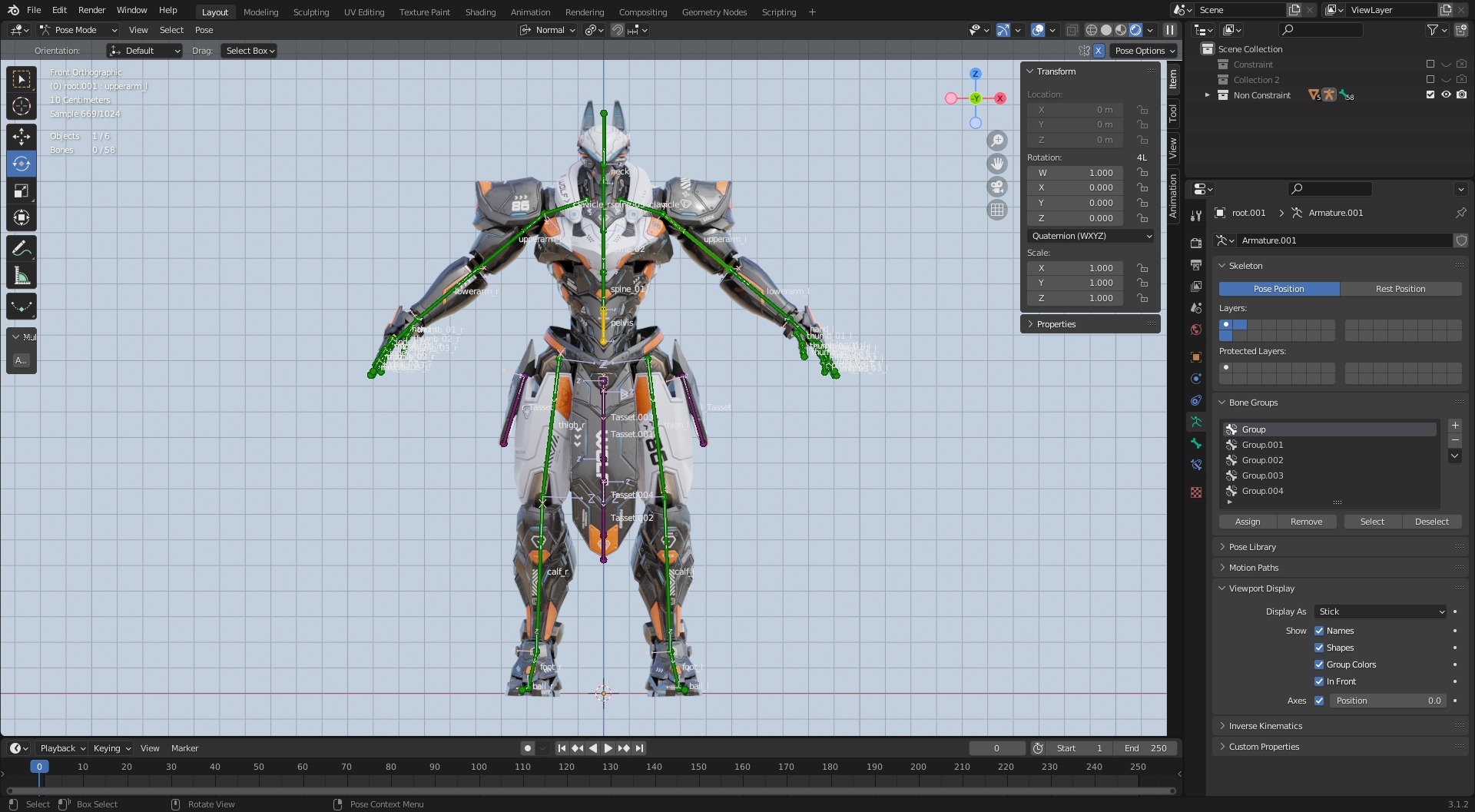Toggle In Front checkbox
This screenshot has height=812, width=1475.
pyautogui.click(x=1319, y=681)
